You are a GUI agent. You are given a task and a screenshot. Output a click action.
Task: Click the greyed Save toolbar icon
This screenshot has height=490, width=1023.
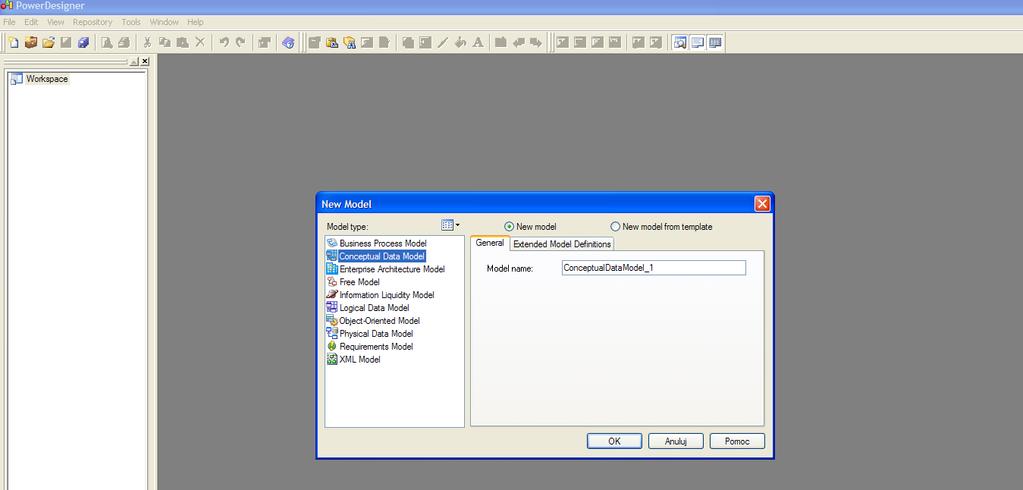66,43
